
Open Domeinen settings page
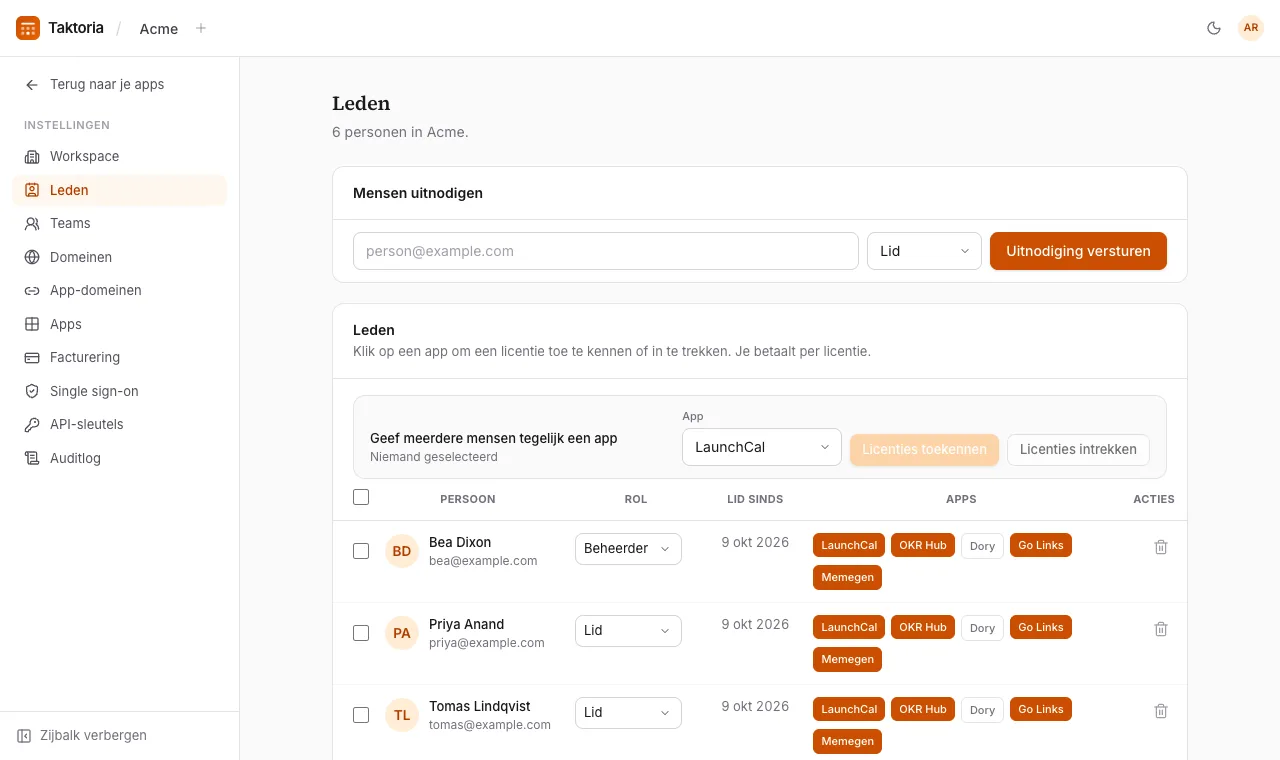click(x=119, y=257)
